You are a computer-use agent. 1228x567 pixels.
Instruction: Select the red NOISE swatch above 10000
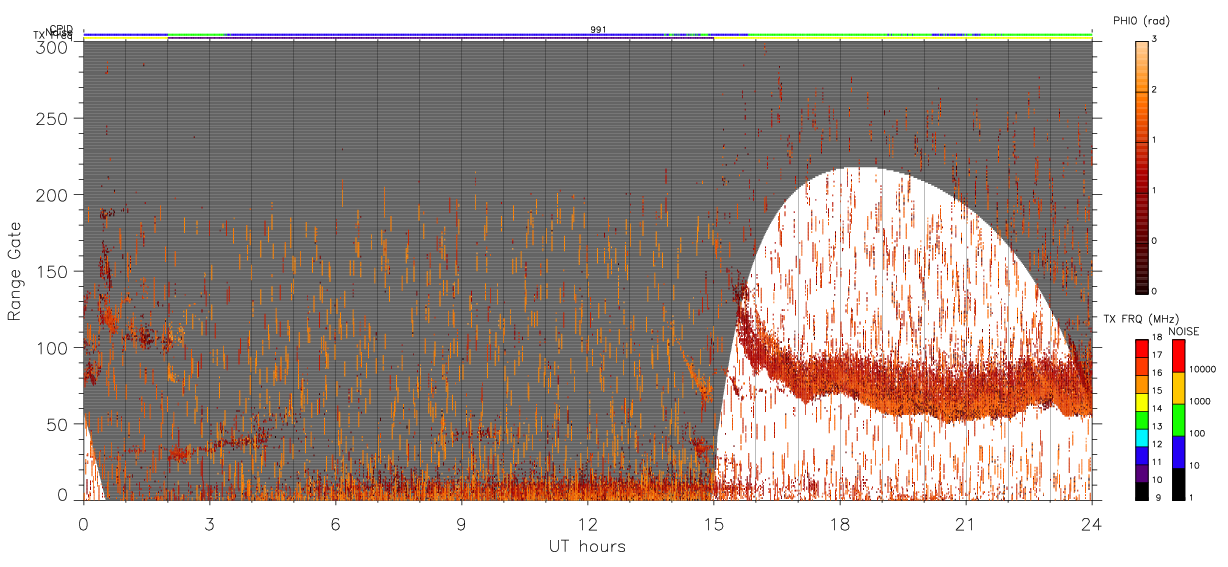click(x=1177, y=355)
